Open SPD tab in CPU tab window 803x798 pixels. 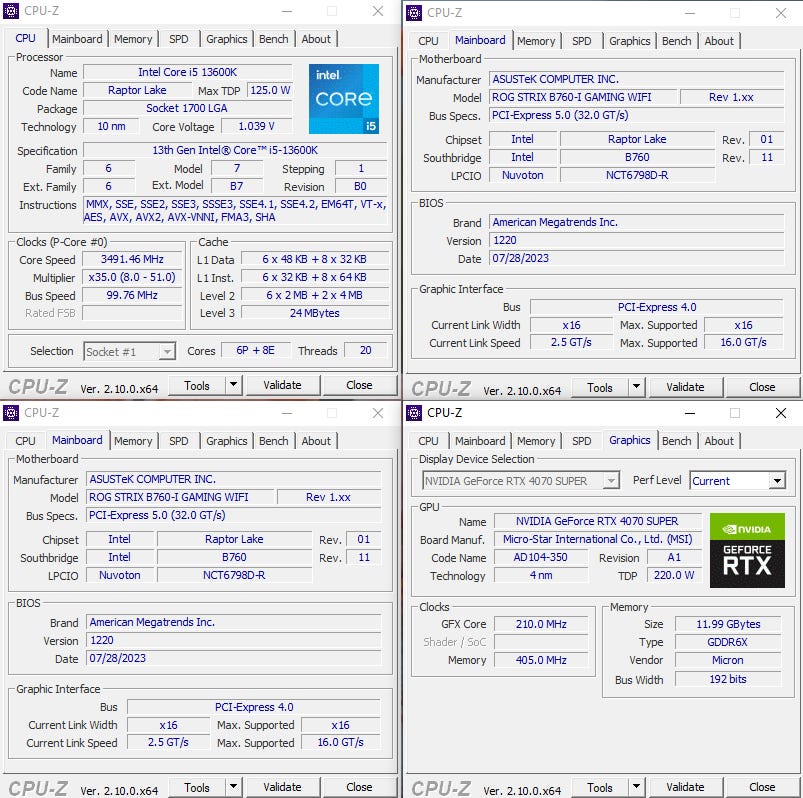tap(178, 39)
